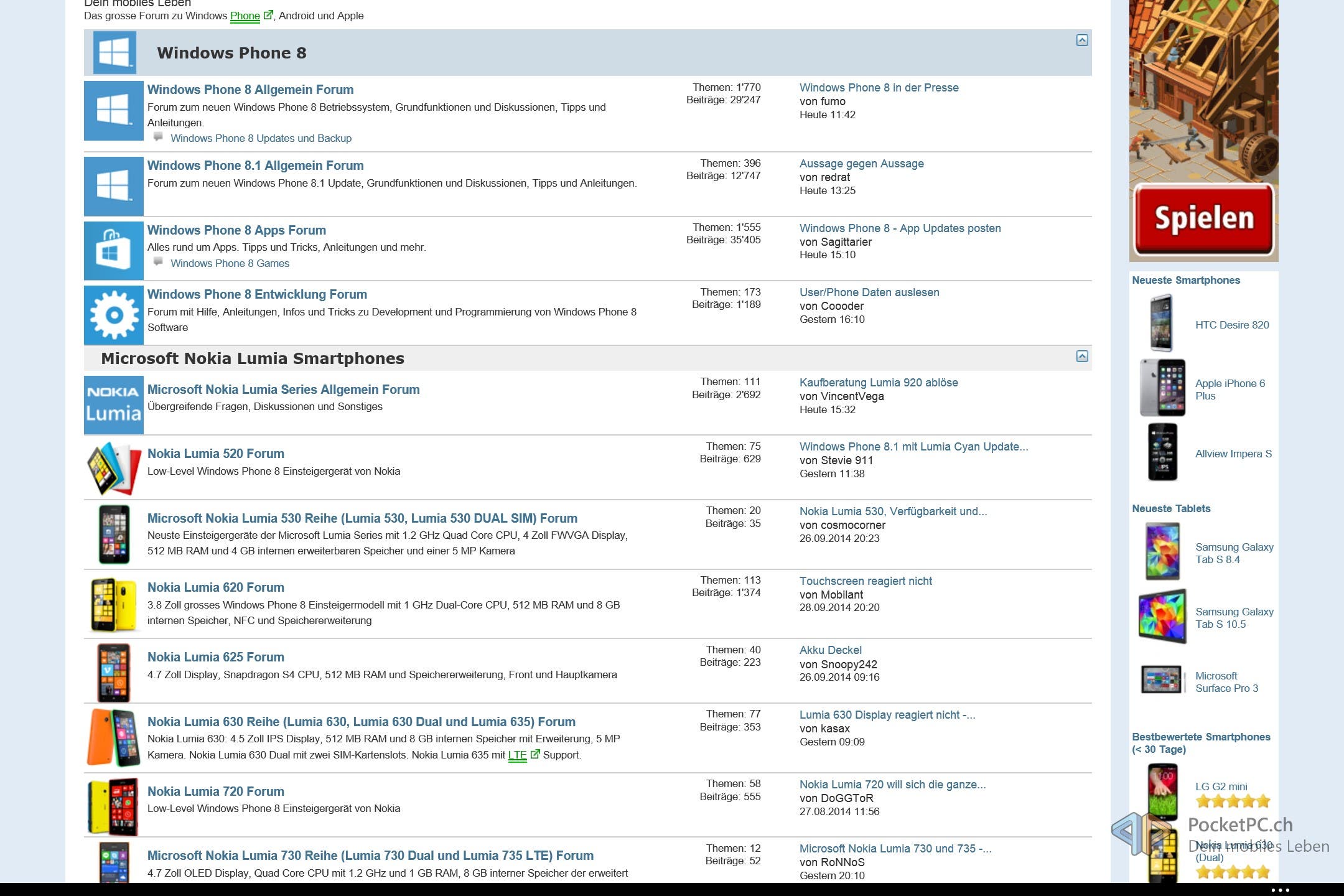
Task: Click the yellow Lumia 620 phone image
Action: [113, 604]
